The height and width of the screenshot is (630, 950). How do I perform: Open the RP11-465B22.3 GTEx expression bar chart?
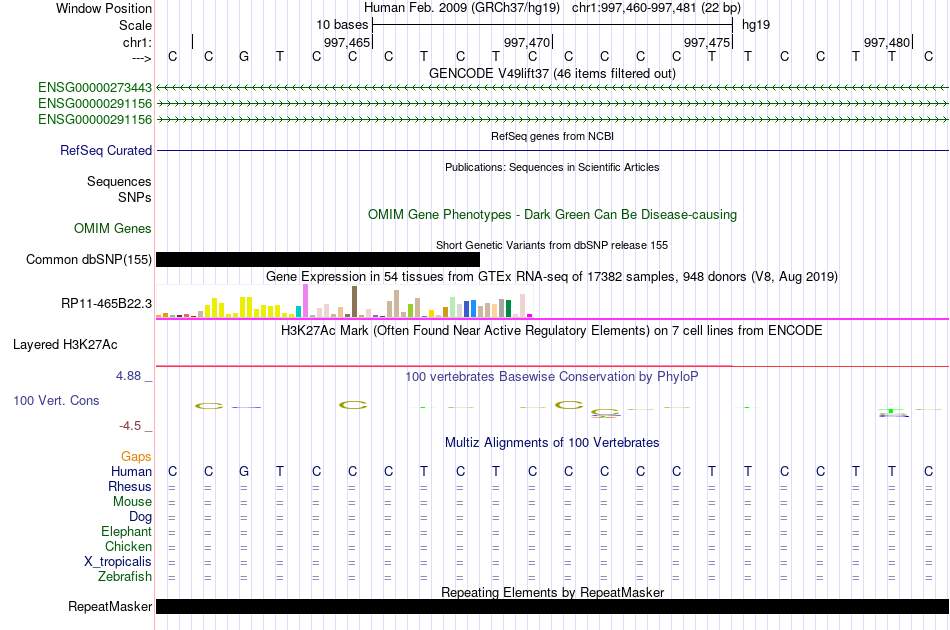[x=344, y=302]
